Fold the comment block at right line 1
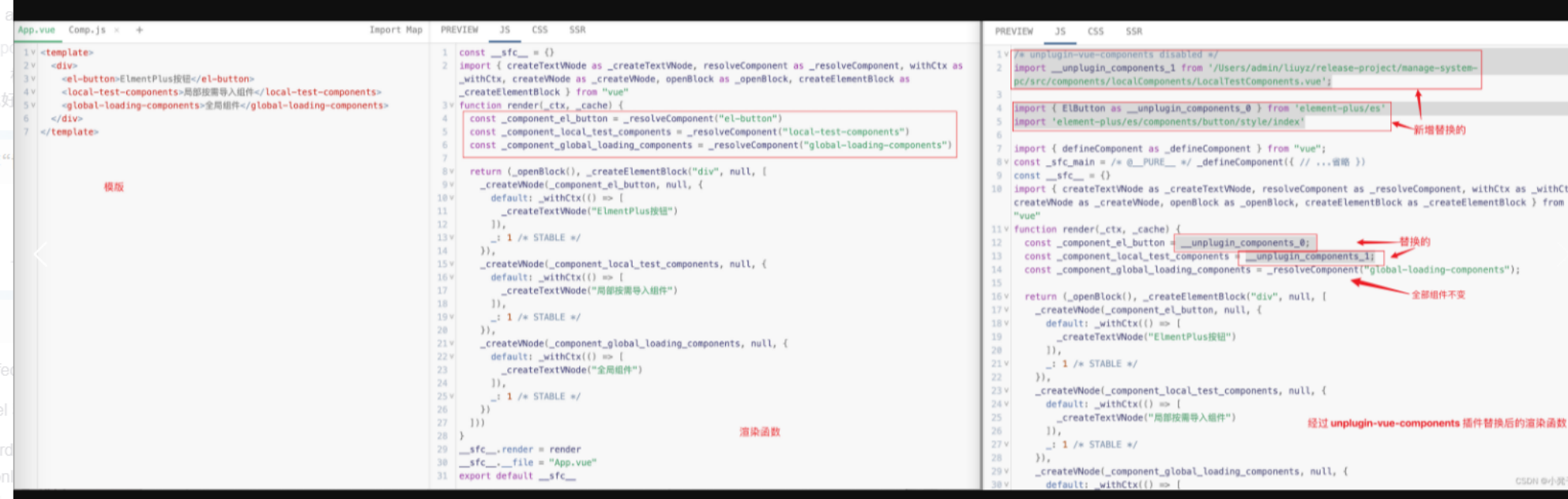The height and width of the screenshot is (499, 1568). 1006,55
